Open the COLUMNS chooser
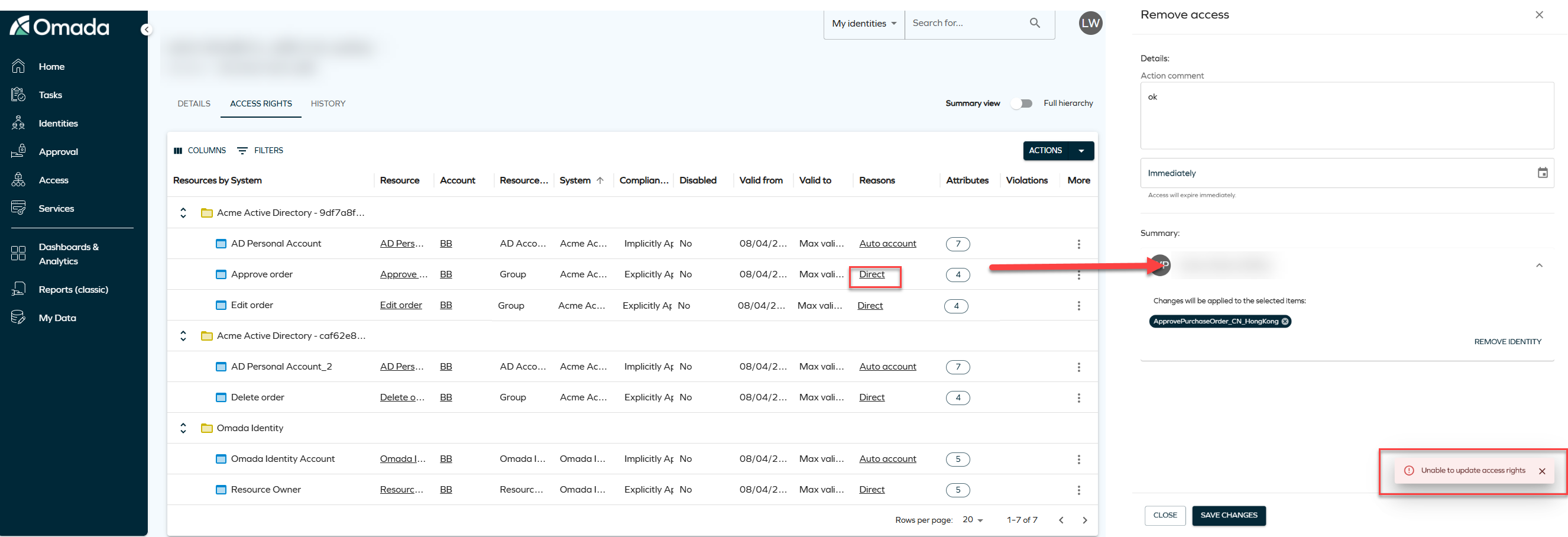This screenshot has height=537, width=1568. 200,150
